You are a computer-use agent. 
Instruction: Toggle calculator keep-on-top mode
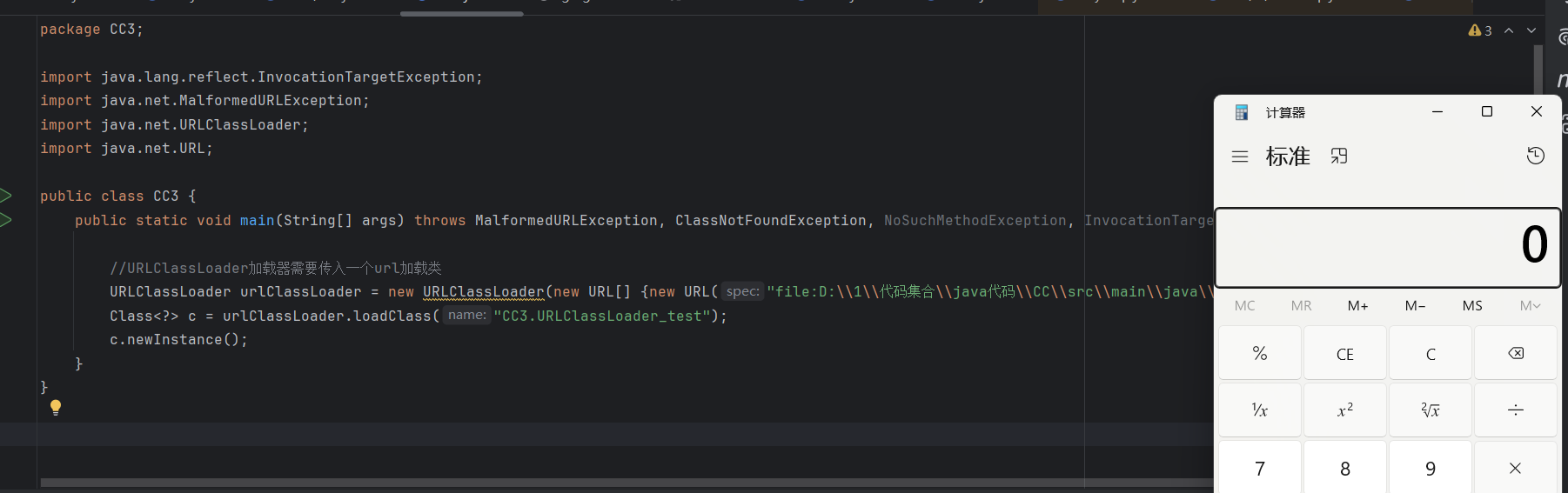click(x=1339, y=157)
